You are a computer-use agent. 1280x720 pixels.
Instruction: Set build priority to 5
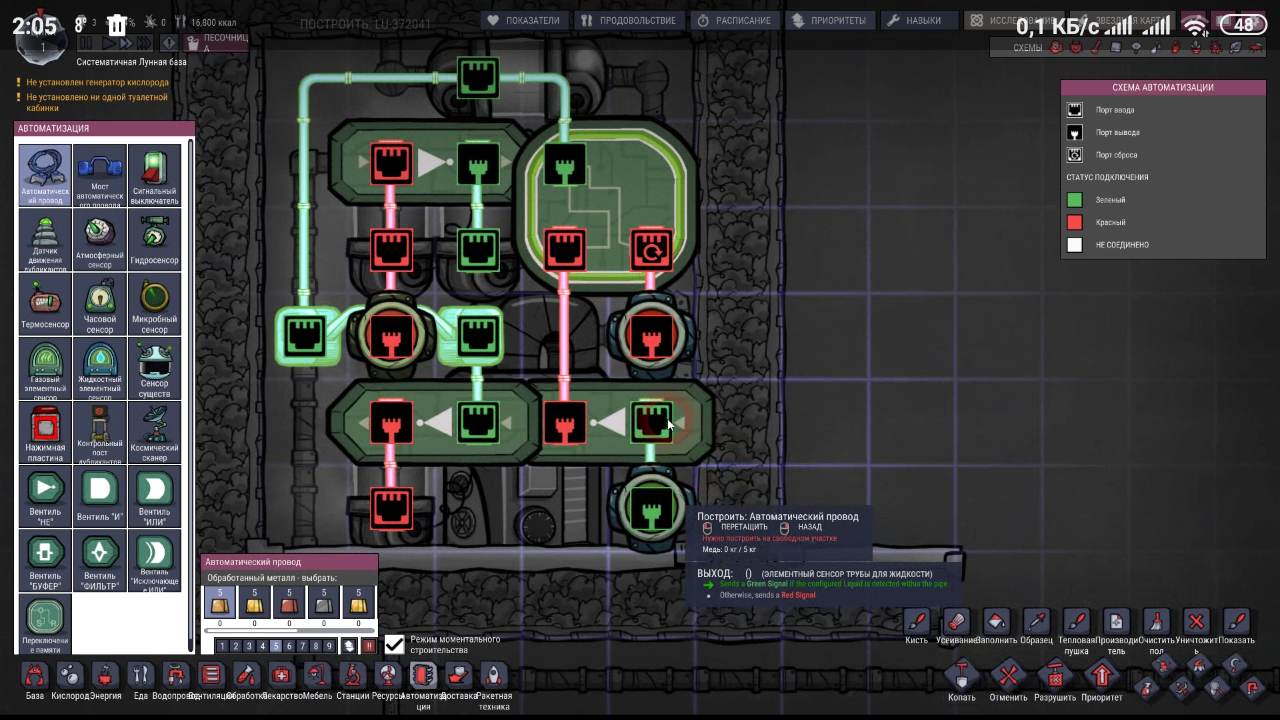[276, 646]
